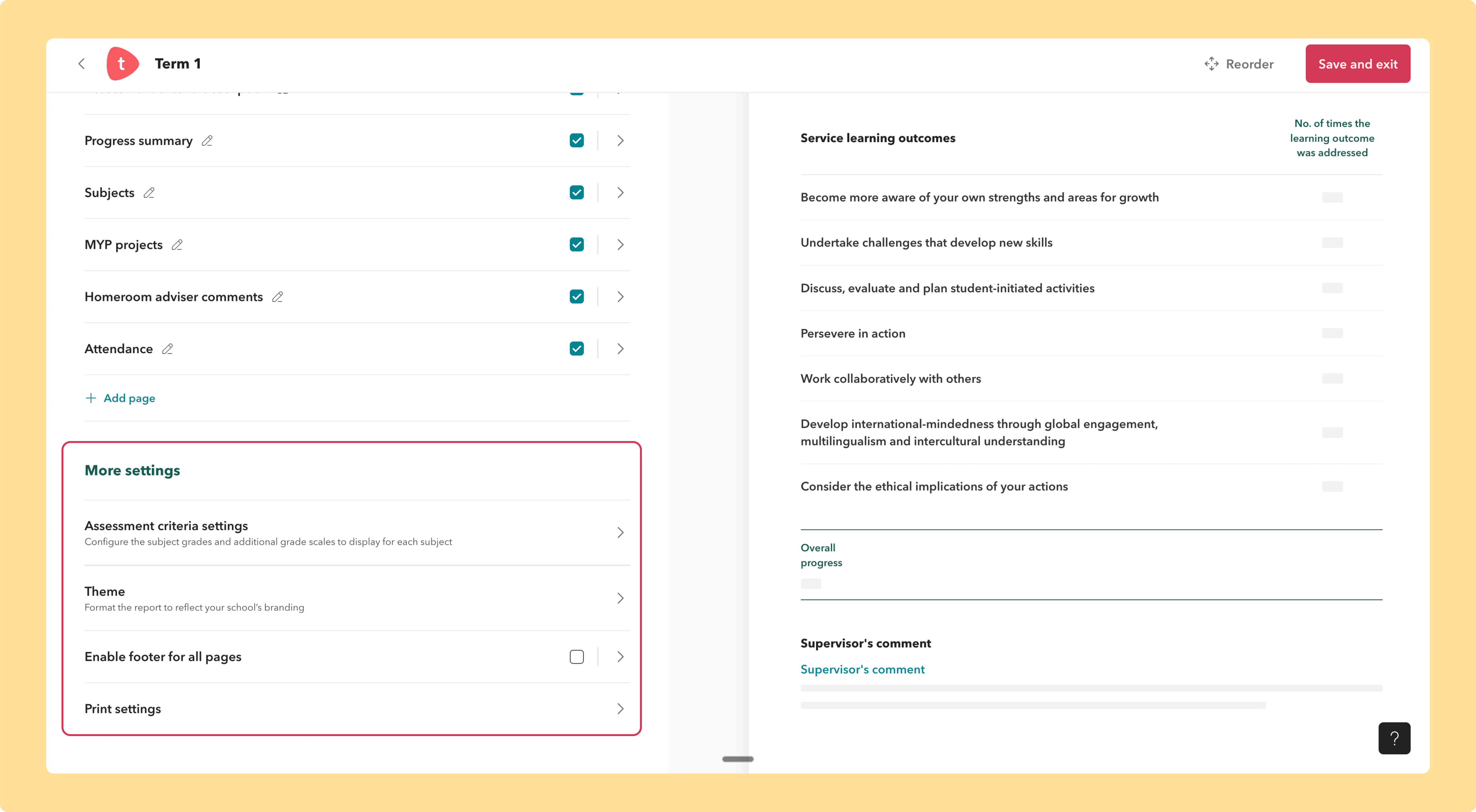Open Assessment criteria settings row
This screenshot has height=812, width=1476.
click(357, 533)
